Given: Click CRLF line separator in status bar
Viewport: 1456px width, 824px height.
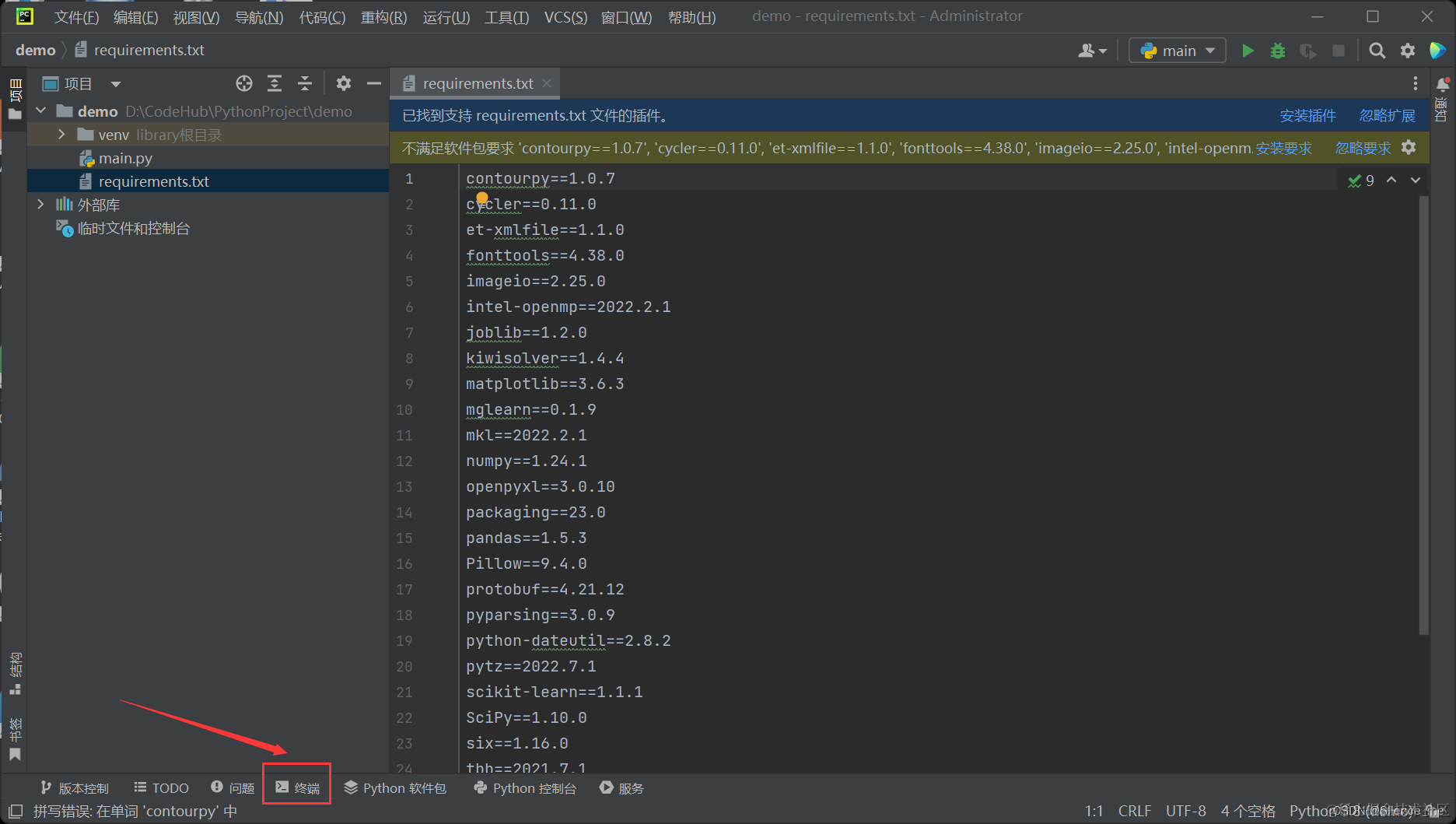Looking at the screenshot, I should point(1135,812).
